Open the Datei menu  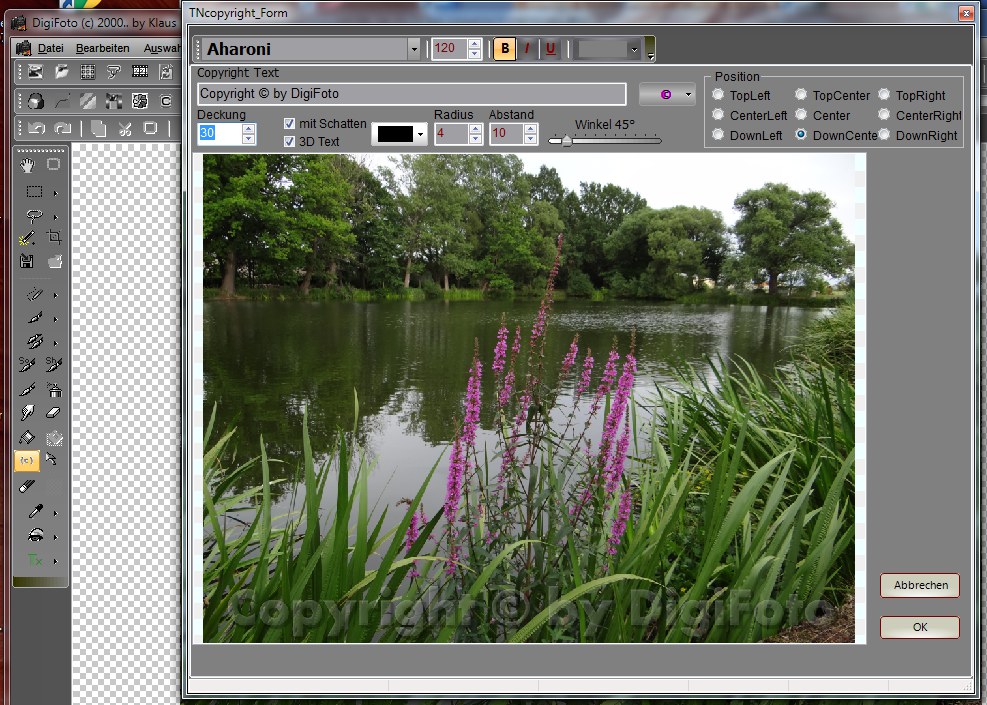click(49, 48)
